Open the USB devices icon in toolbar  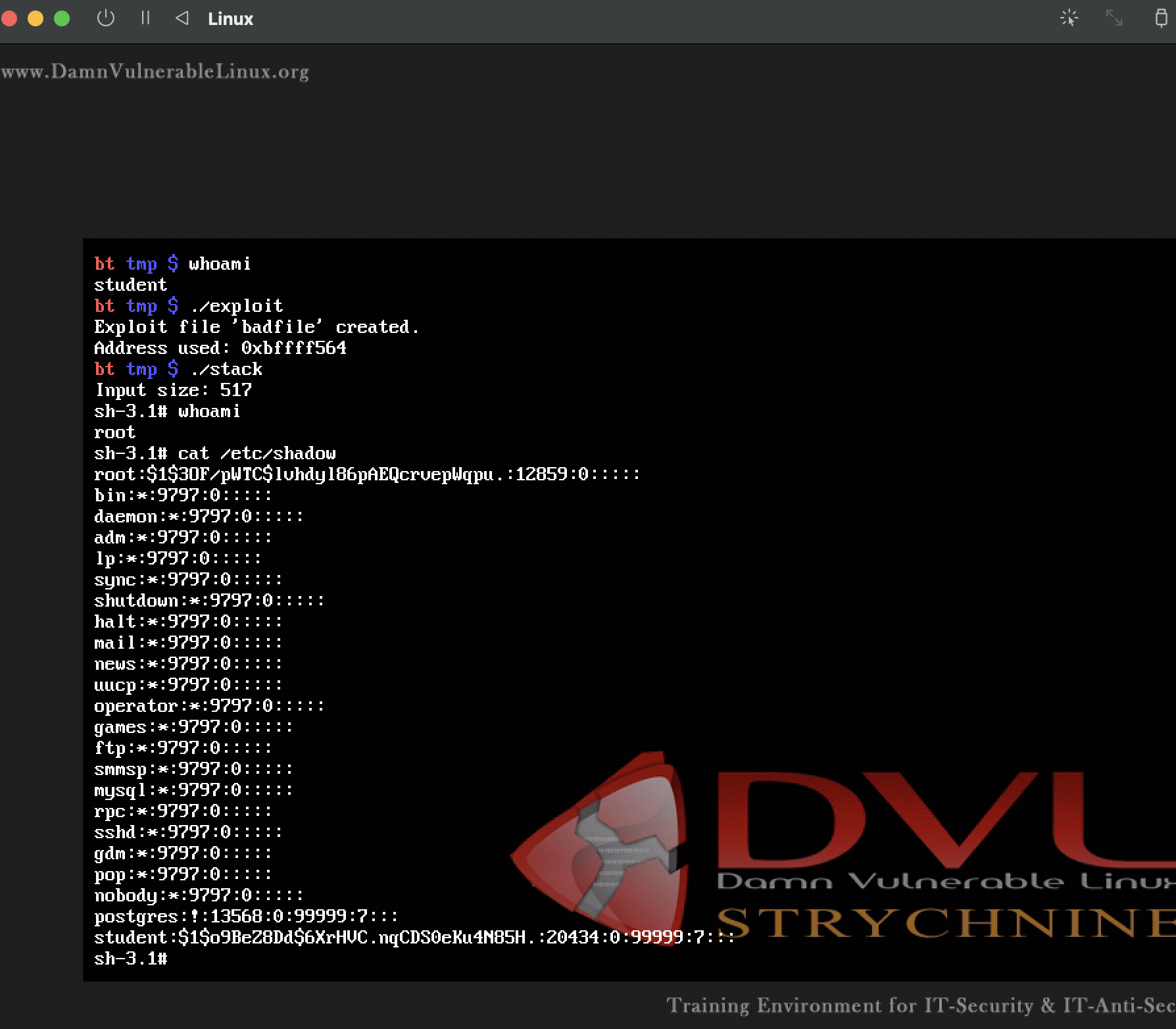(x=1162, y=18)
